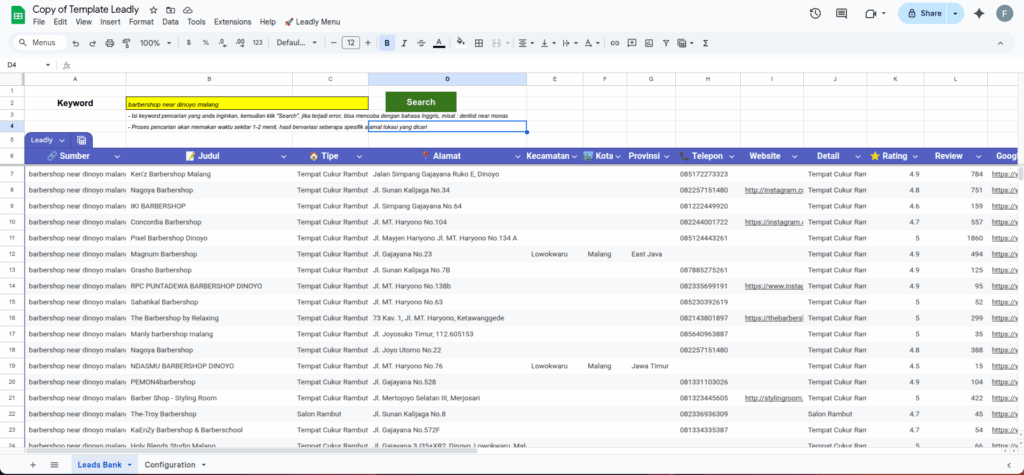Click the green Search button
The height and width of the screenshot is (475, 1024).
point(420,102)
